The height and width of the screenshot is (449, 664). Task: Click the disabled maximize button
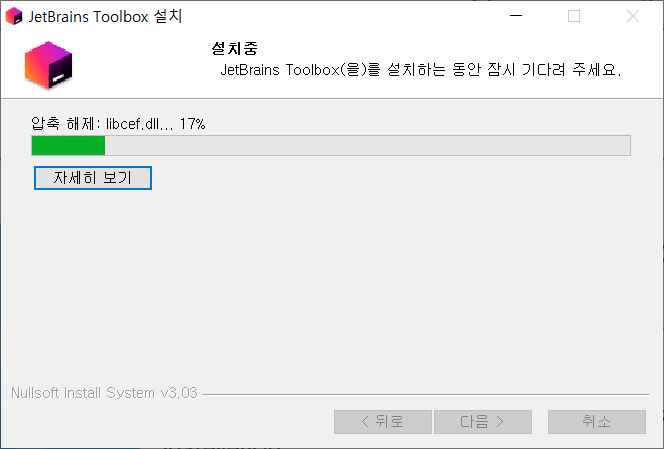pyautogui.click(x=574, y=16)
